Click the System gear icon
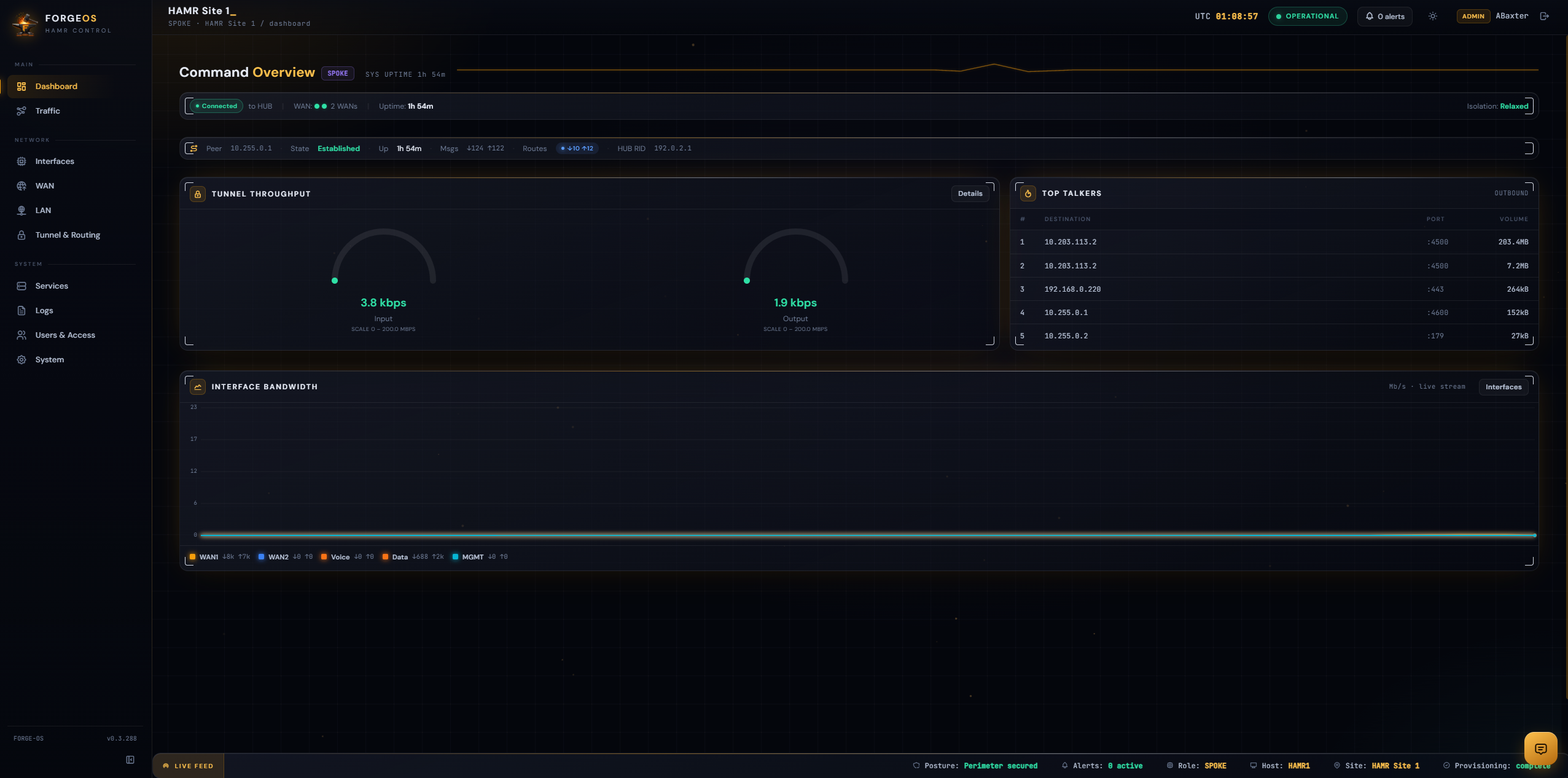The image size is (1568, 778). click(x=21, y=360)
